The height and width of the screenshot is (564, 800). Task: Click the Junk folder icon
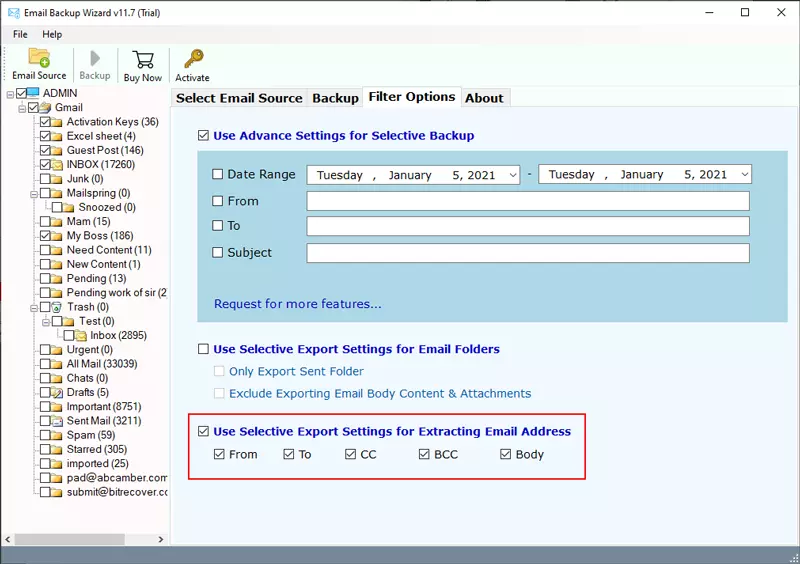[x=57, y=179]
